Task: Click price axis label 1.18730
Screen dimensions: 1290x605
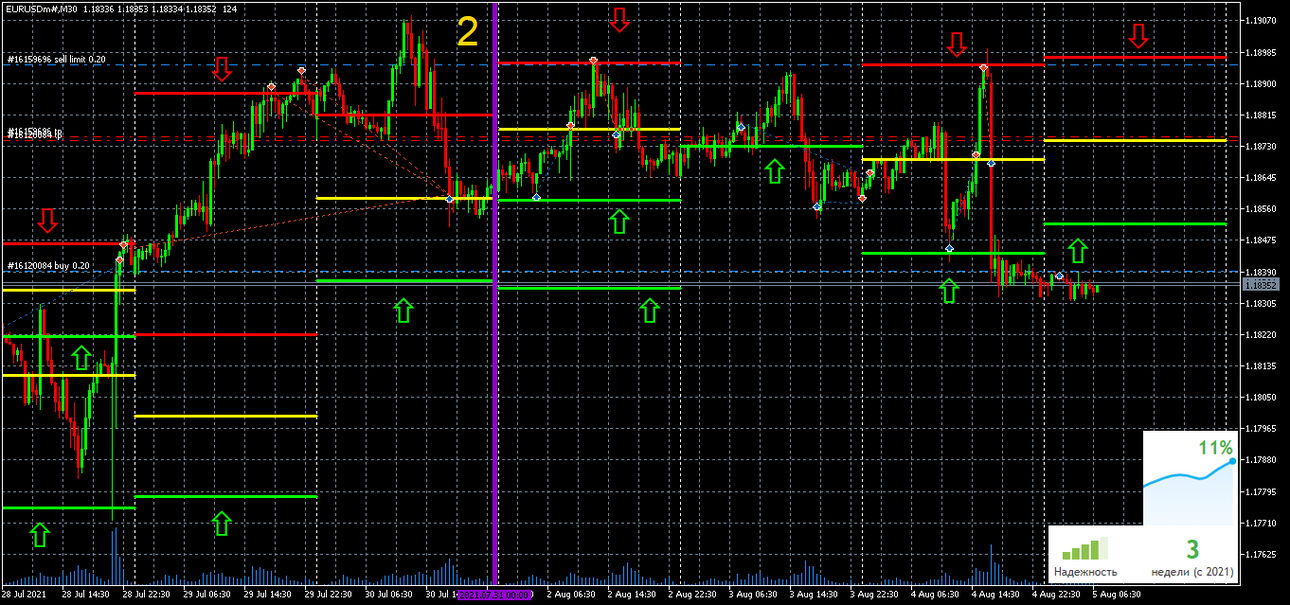Action: (x=1260, y=146)
